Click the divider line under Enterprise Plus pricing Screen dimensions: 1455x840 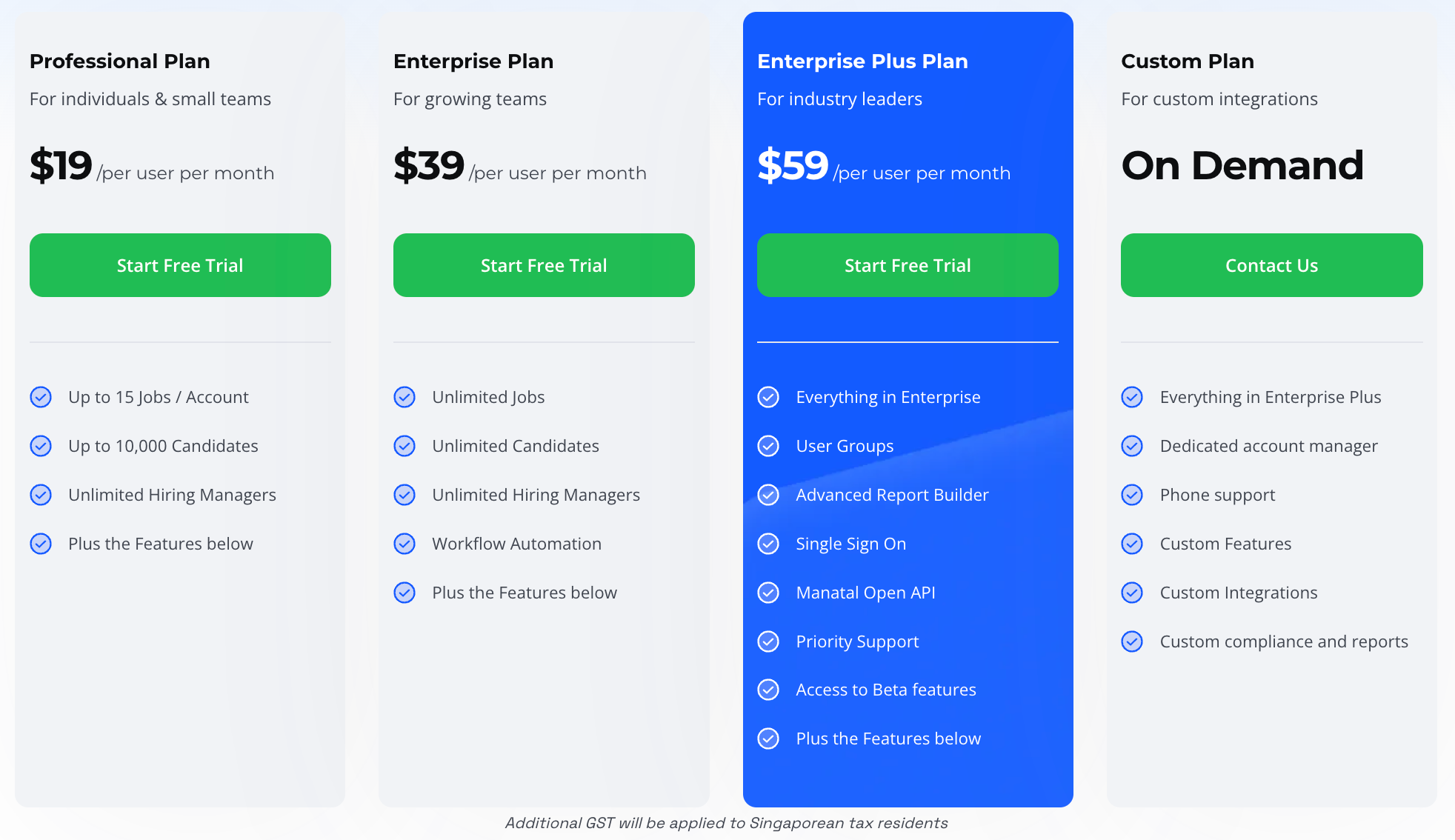907,342
